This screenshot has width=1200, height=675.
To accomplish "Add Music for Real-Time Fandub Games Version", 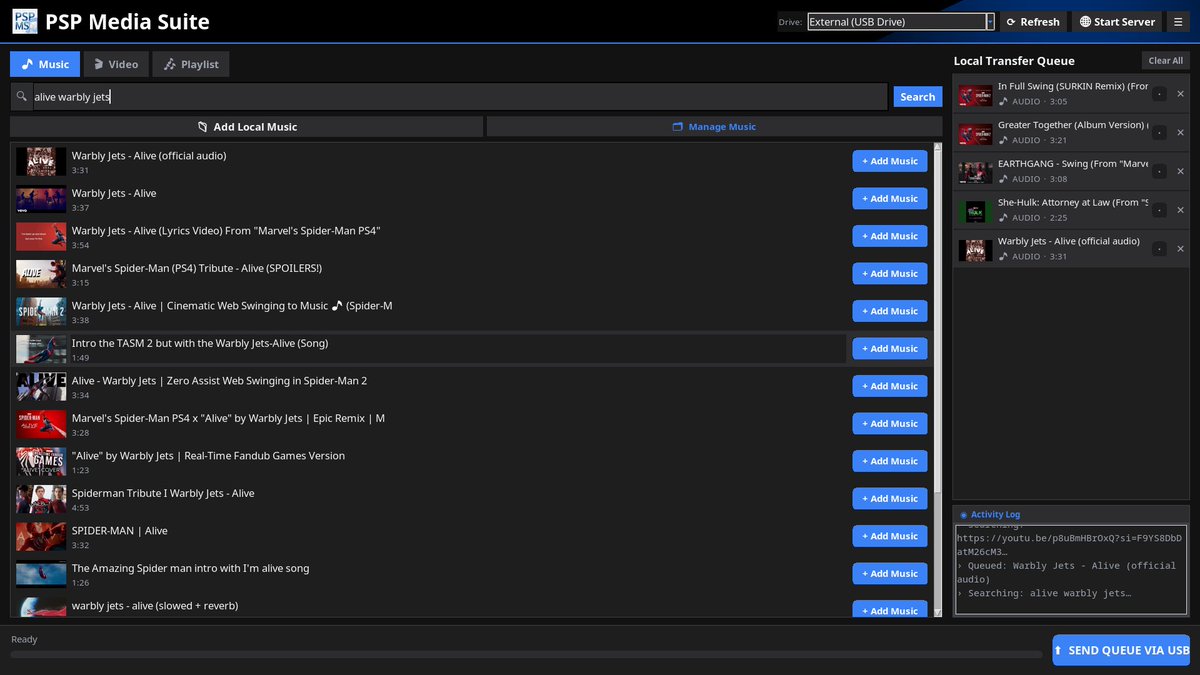I will 889,461.
